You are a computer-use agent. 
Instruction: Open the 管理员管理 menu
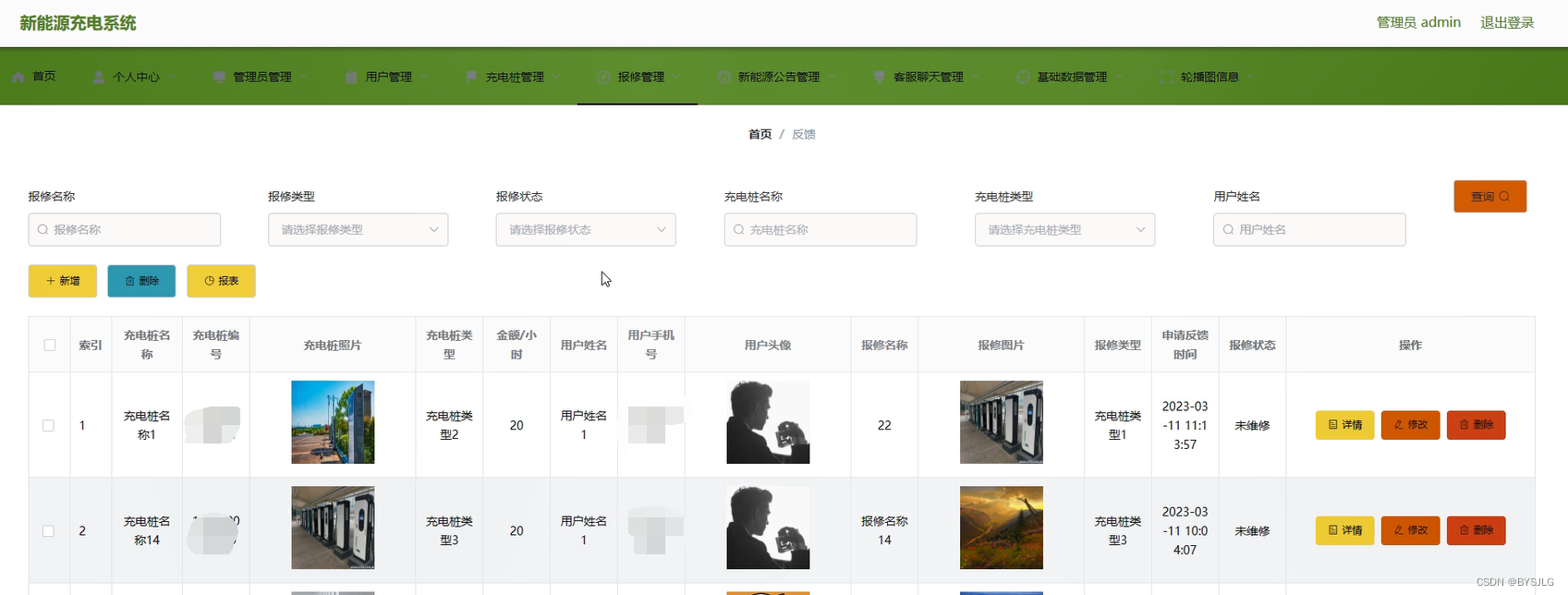pyautogui.click(x=261, y=77)
